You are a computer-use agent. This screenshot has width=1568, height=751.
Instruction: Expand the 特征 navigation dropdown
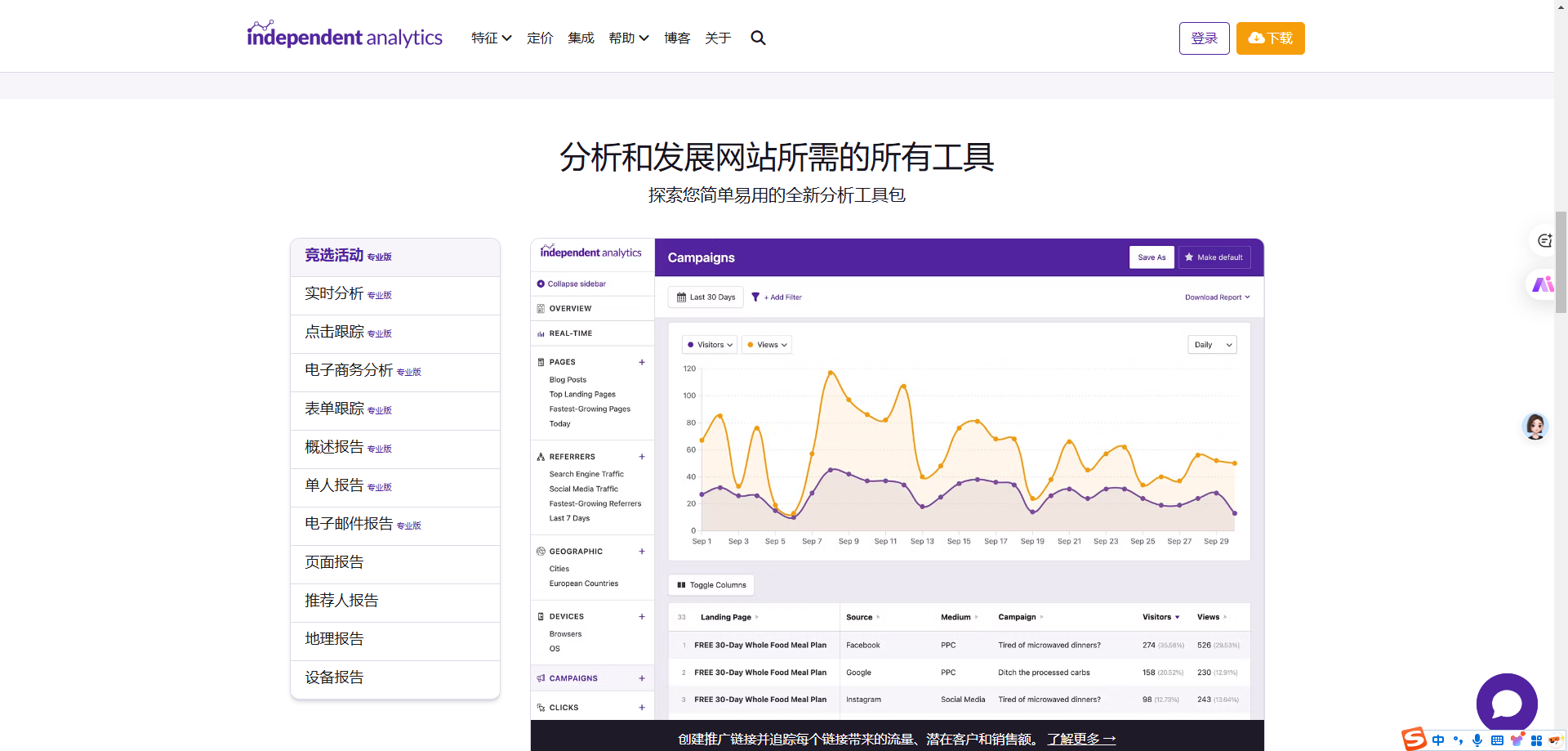(491, 38)
